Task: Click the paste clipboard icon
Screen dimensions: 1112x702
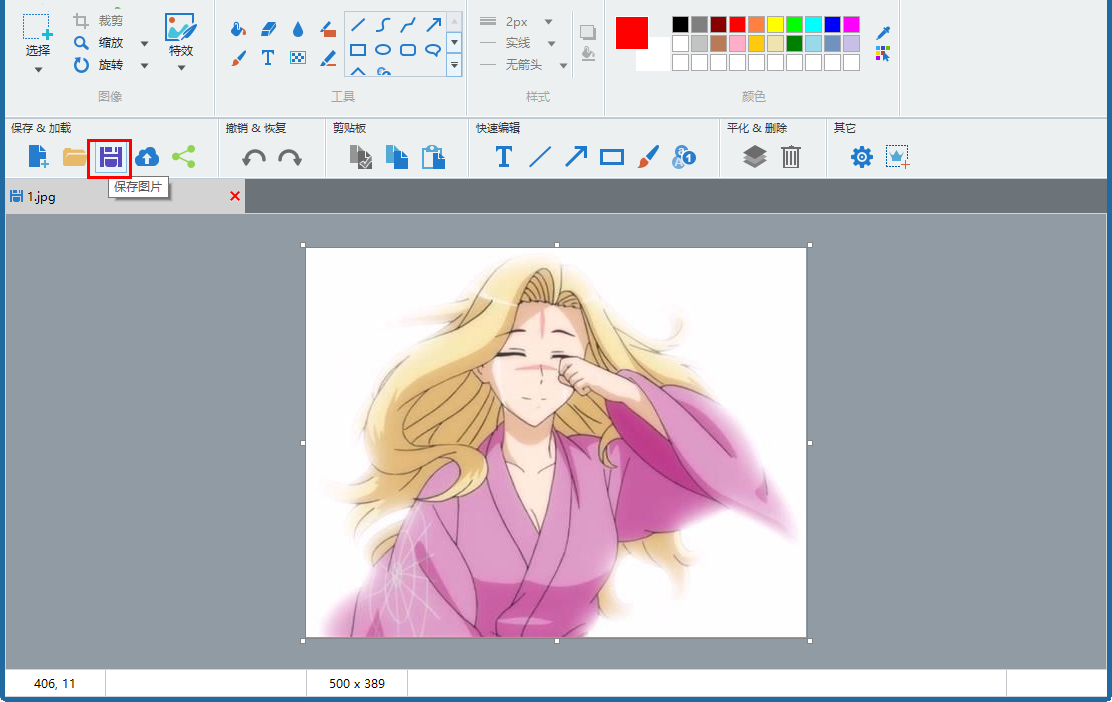Action: pos(433,157)
